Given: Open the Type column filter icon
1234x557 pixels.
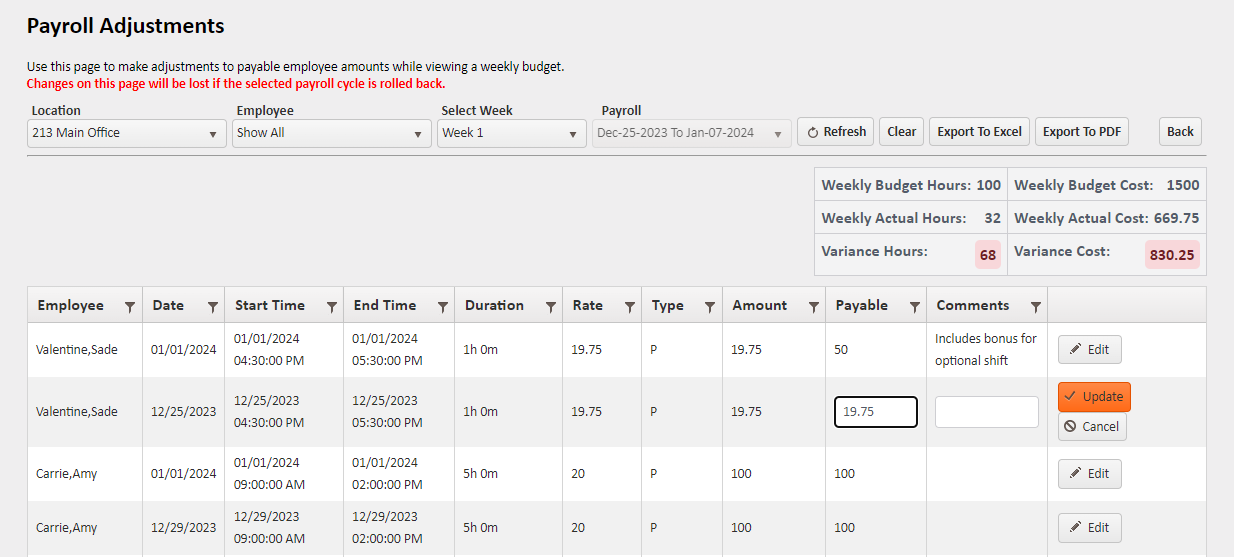Looking at the screenshot, I should pos(710,307).
